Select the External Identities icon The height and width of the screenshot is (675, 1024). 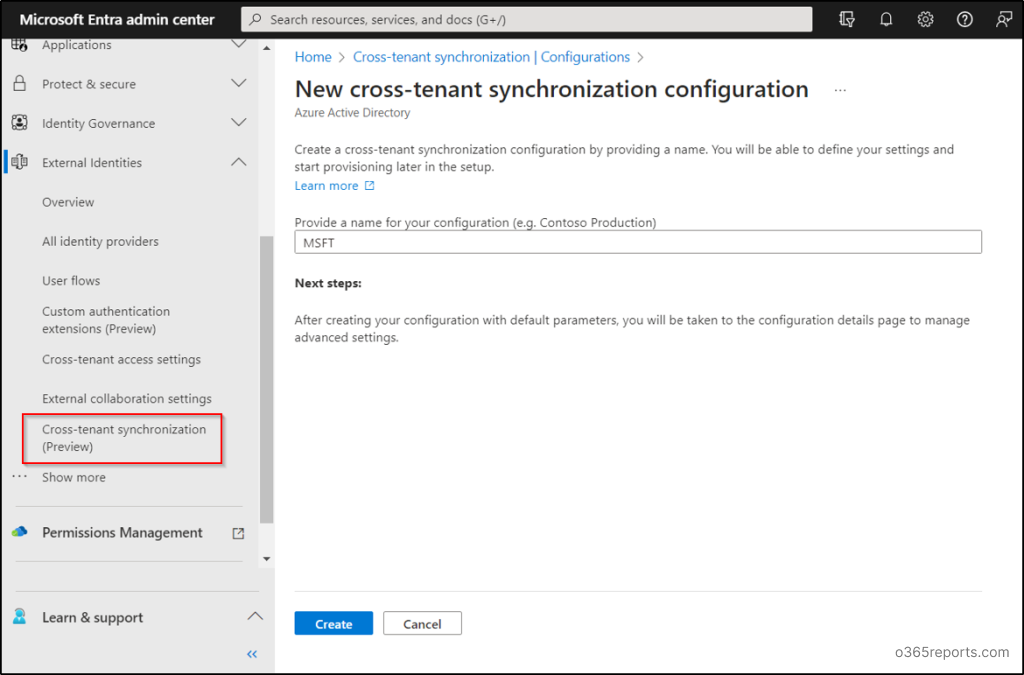coord(19,162)
